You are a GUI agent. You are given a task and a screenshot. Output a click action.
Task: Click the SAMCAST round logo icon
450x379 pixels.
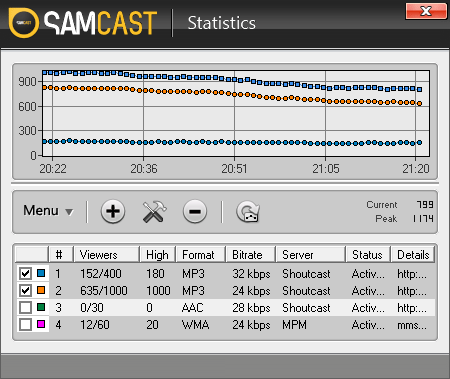pyautogui.click(x=24, y=23)
